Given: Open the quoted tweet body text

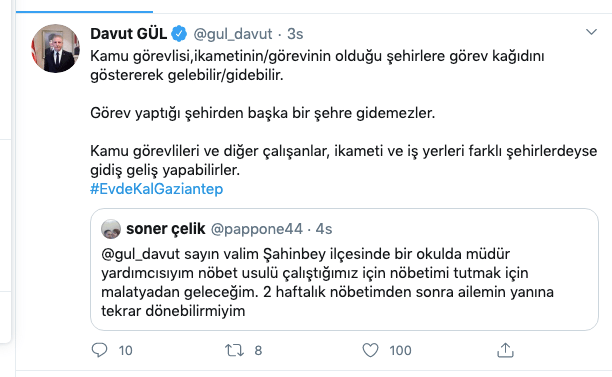Looking at the screenshot, I should coord(327,283).
